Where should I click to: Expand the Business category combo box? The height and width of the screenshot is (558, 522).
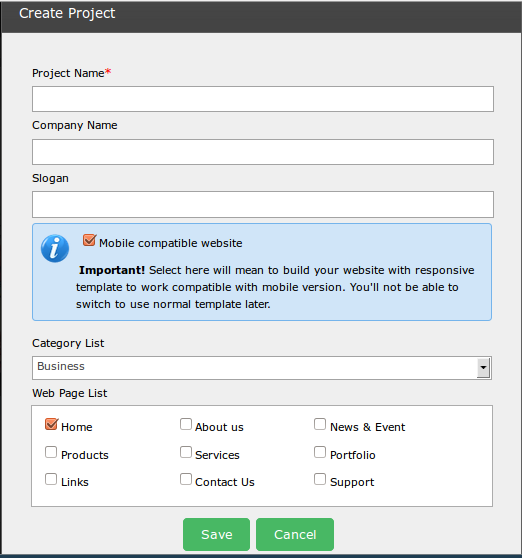click(x=262, y=368)
